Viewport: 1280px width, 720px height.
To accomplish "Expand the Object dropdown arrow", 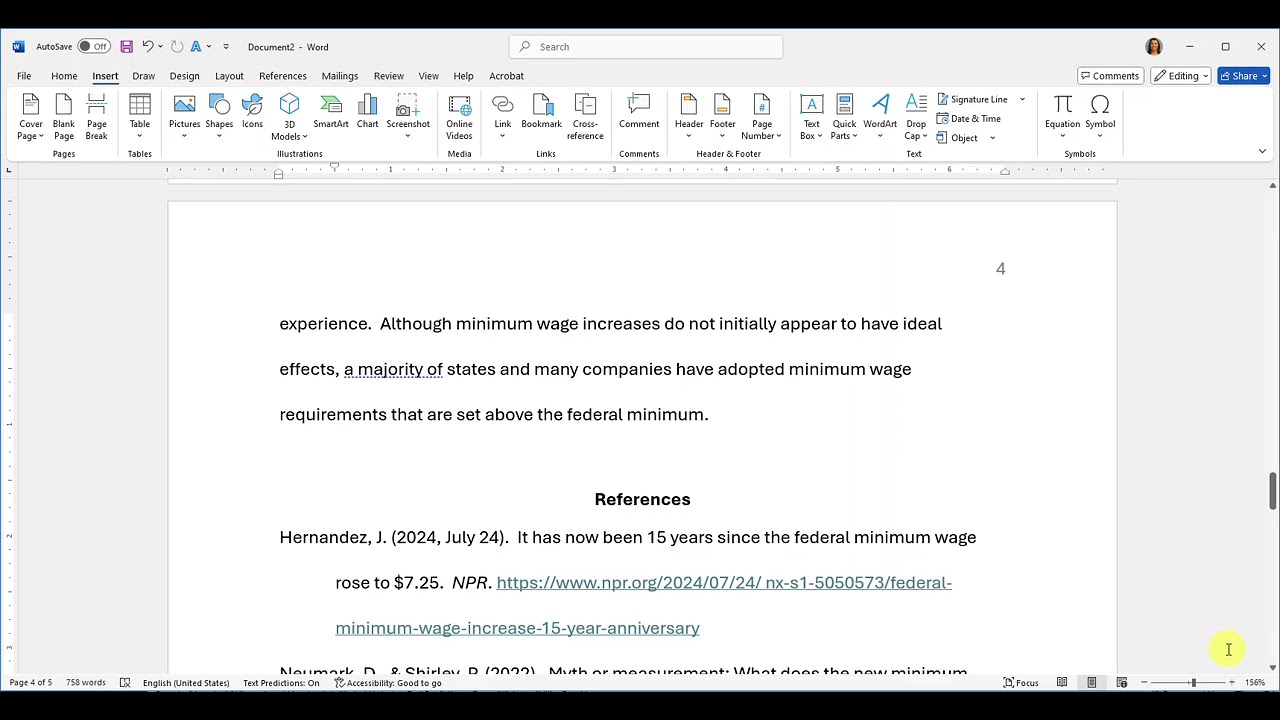I will 992,138.
